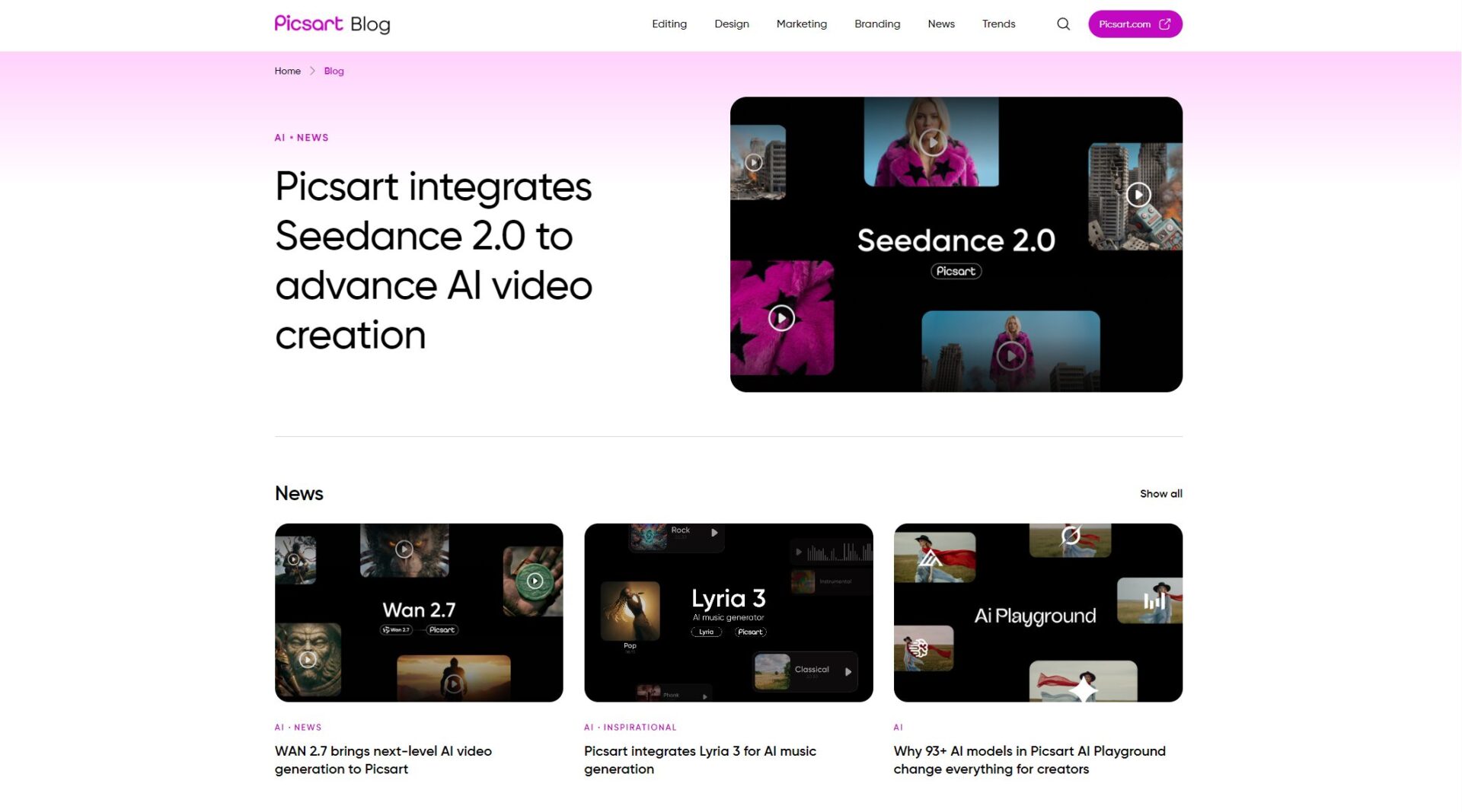Show all News articles
This screenshot has height=812, width=1462.
coord(1160,494)
